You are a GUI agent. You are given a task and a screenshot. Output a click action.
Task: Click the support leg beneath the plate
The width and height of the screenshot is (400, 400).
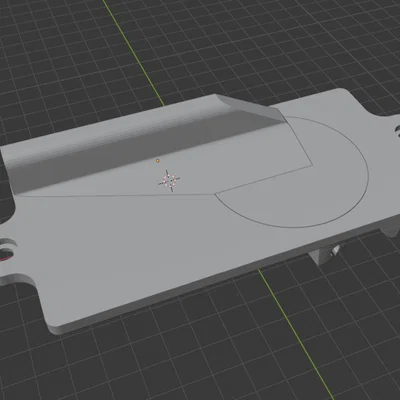pos(324,254)
